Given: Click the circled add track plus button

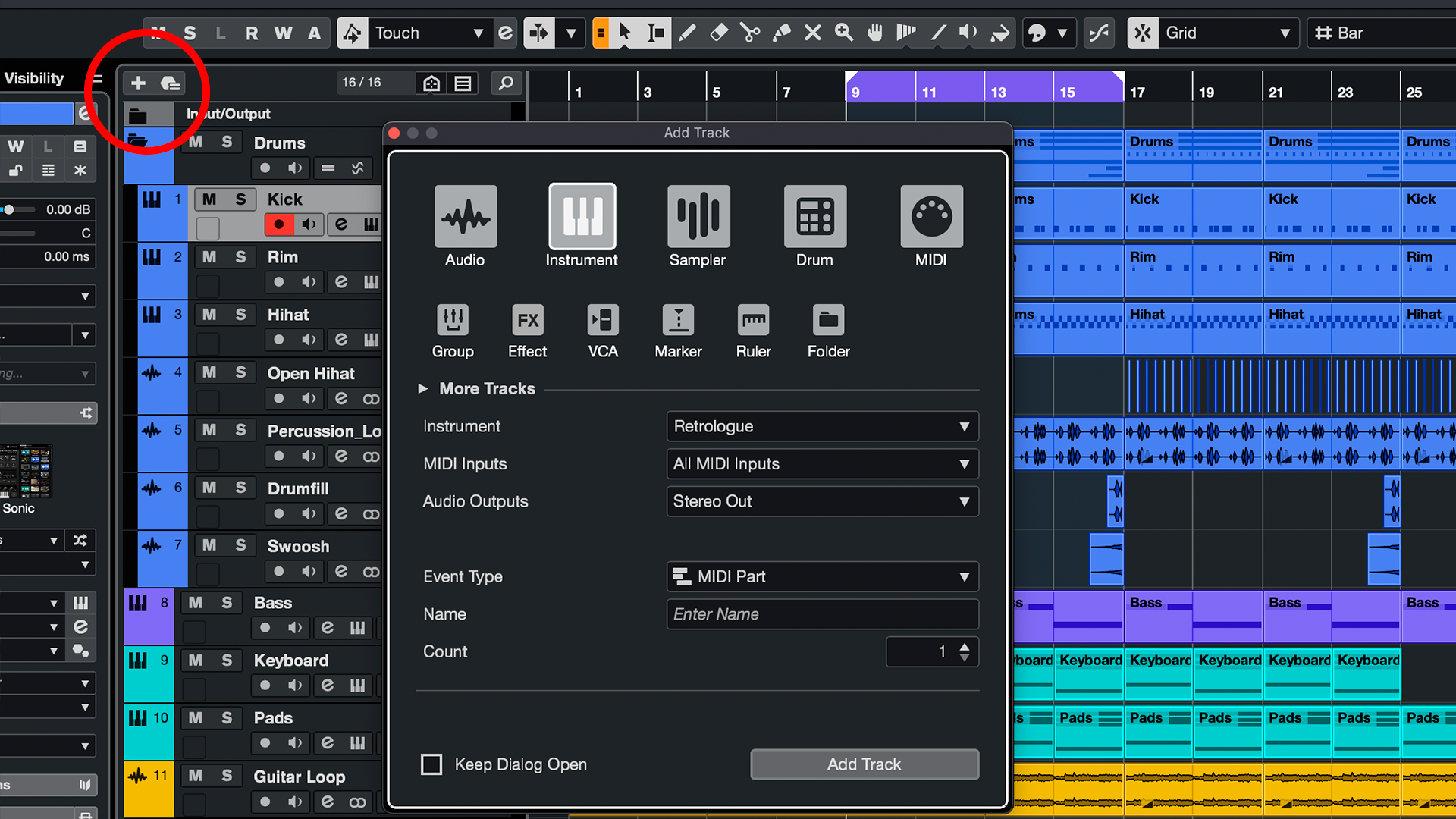Looking at the screenshot, I should point(138,83).
